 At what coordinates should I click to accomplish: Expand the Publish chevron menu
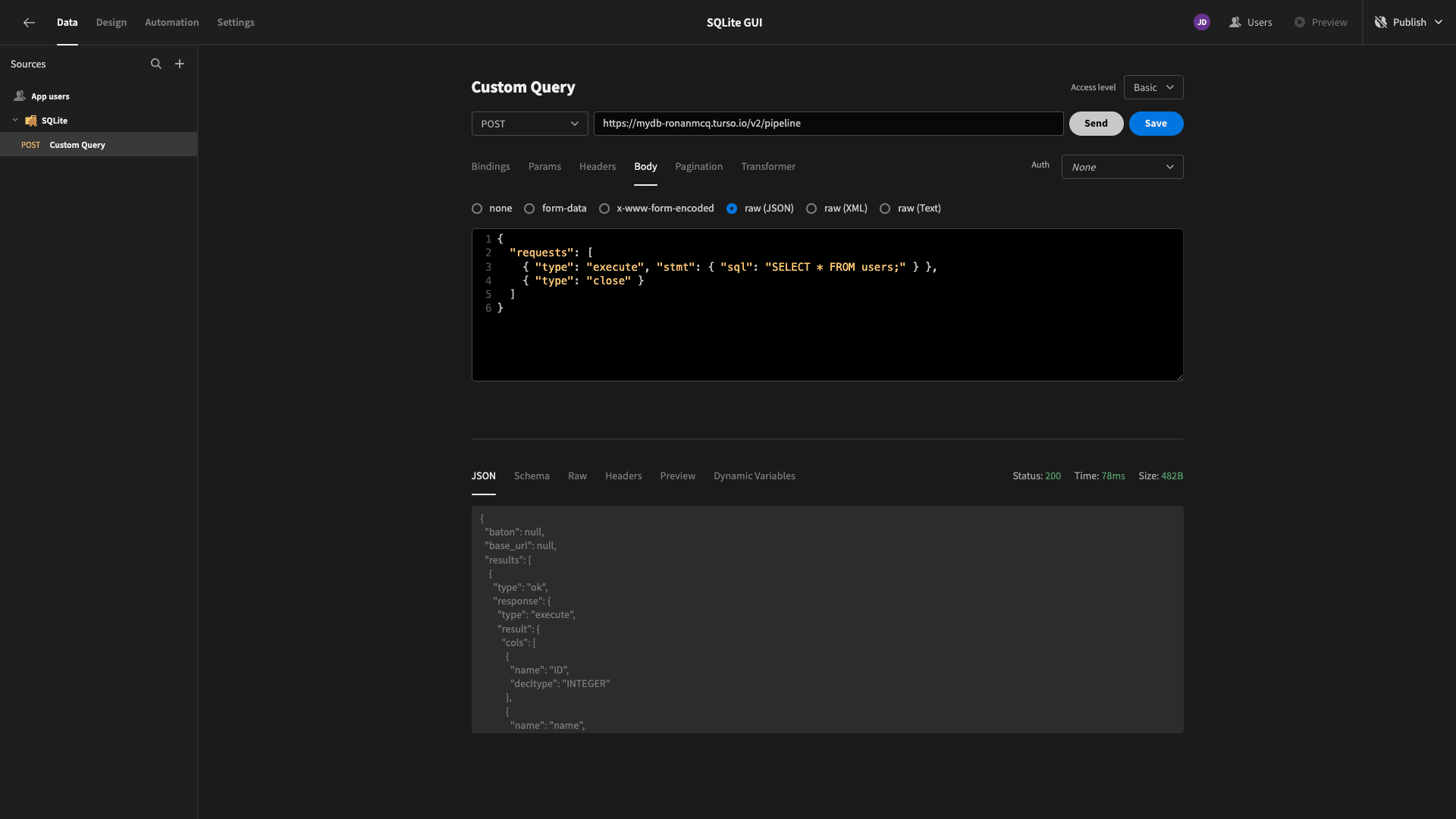[1439, 23]
